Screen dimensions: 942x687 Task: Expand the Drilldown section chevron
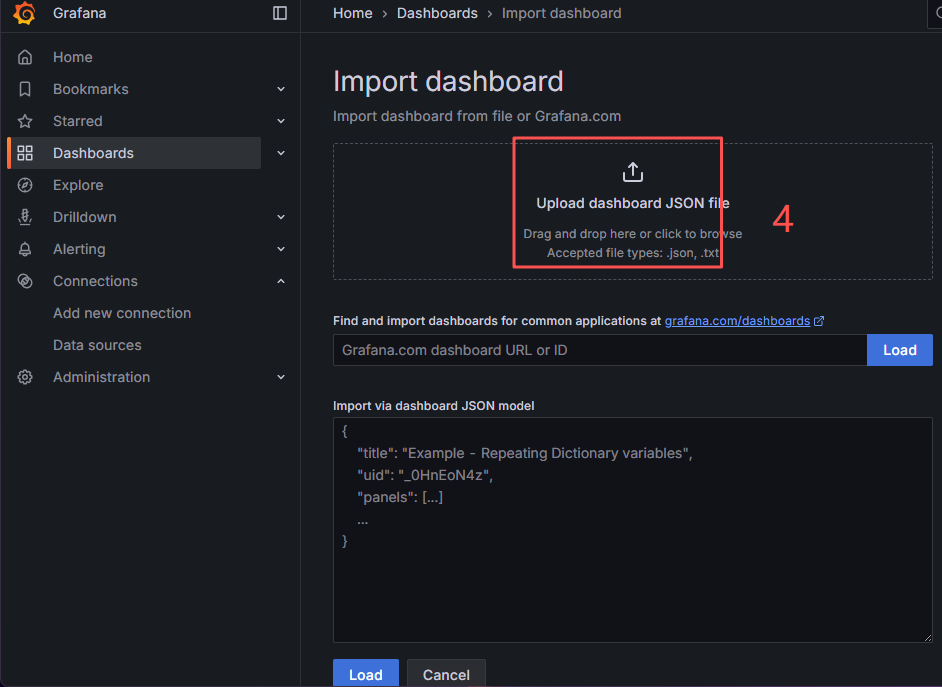pyautogui.click(x=281, y=217)
